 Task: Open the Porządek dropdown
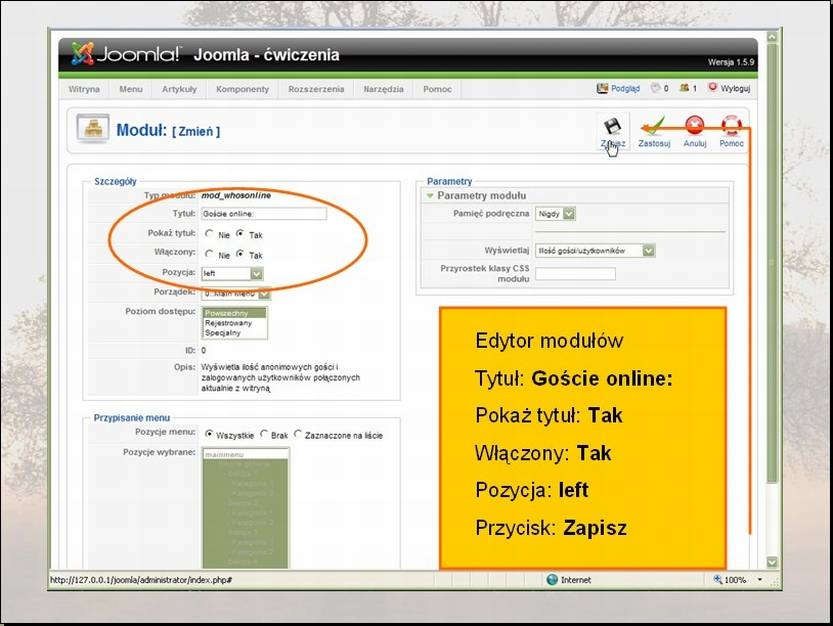(x=236, y=293)
